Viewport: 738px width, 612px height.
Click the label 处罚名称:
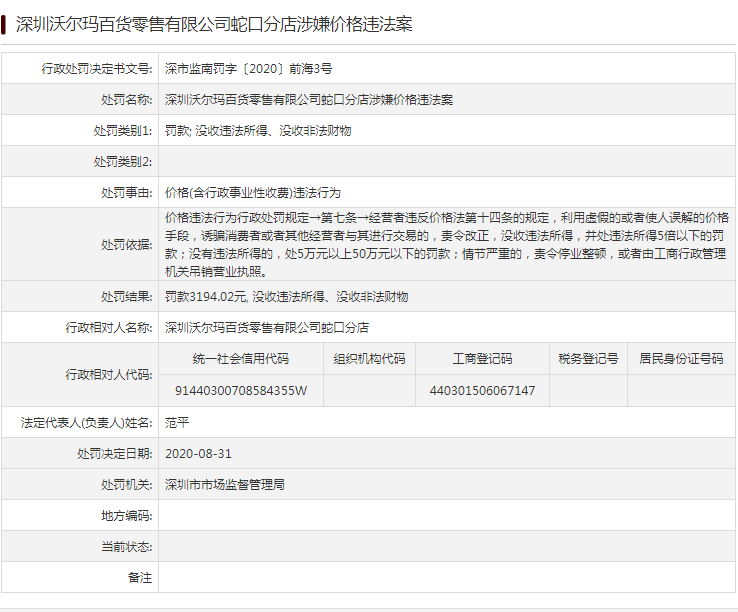tap(127, 100)
